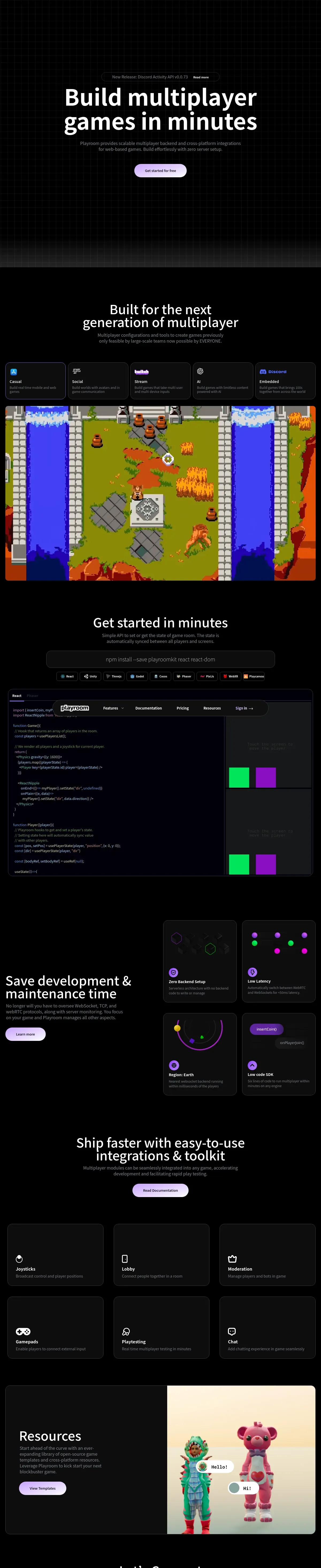Click the Region: Earth globe icon
This screenshot has width=321, height=1568.
[x=174, y=1065]
